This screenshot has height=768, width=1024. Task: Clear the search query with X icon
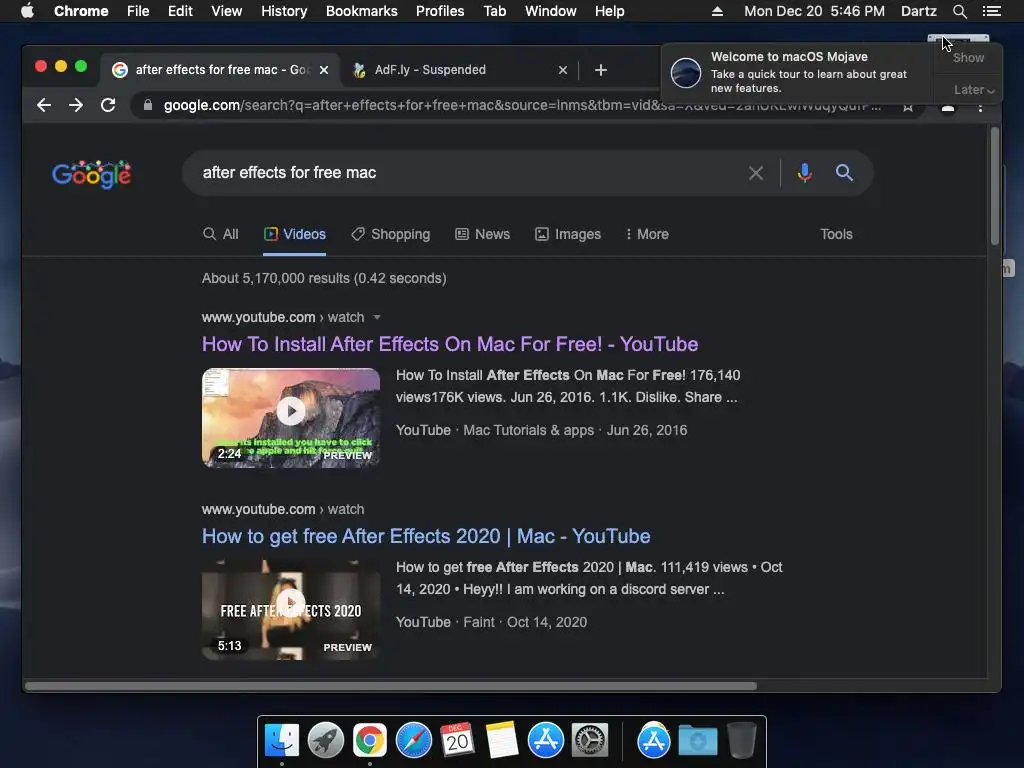[756, 173]
